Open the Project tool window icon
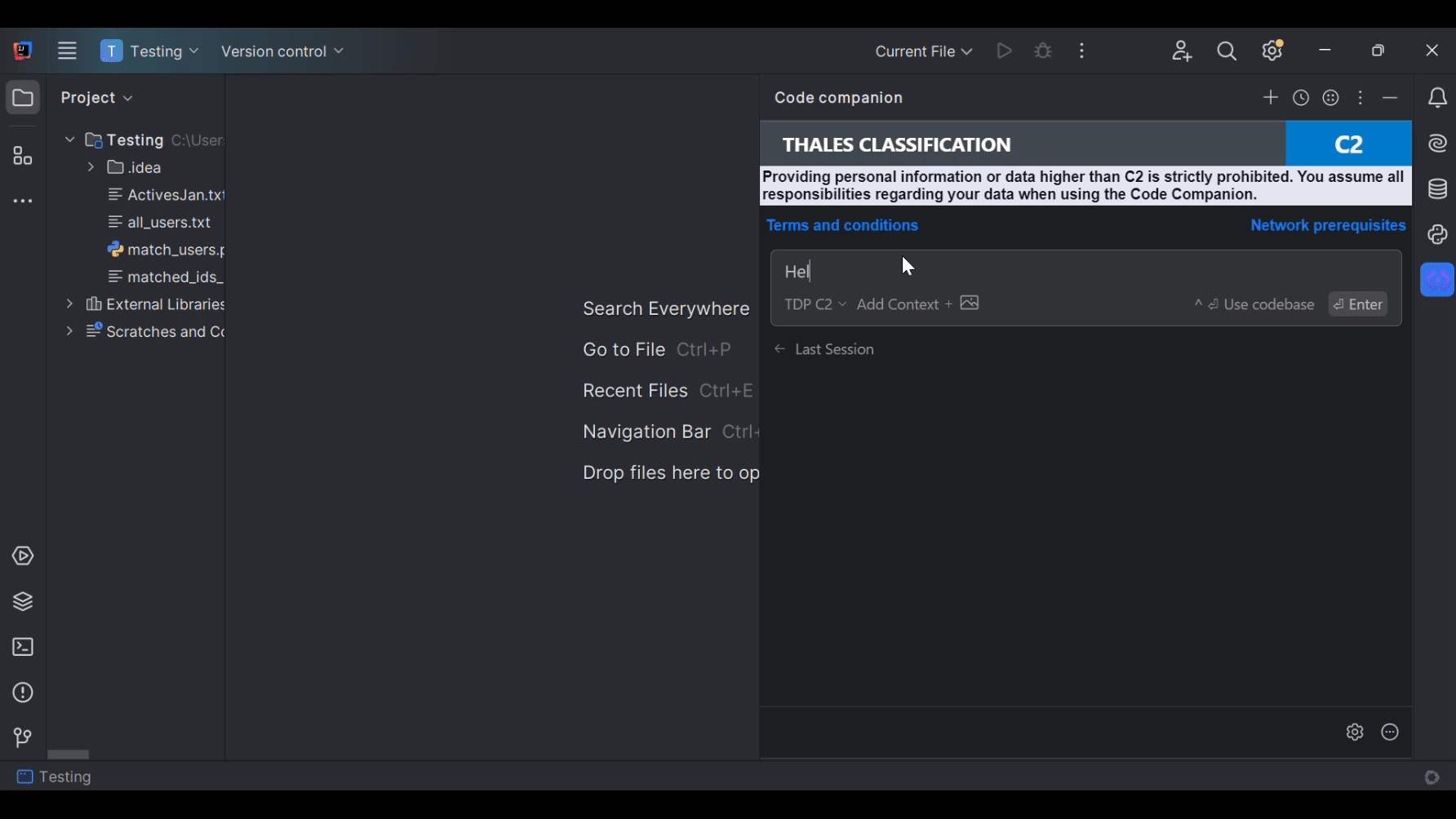Viewport: 1456px width, 819px height. point(23,98)
